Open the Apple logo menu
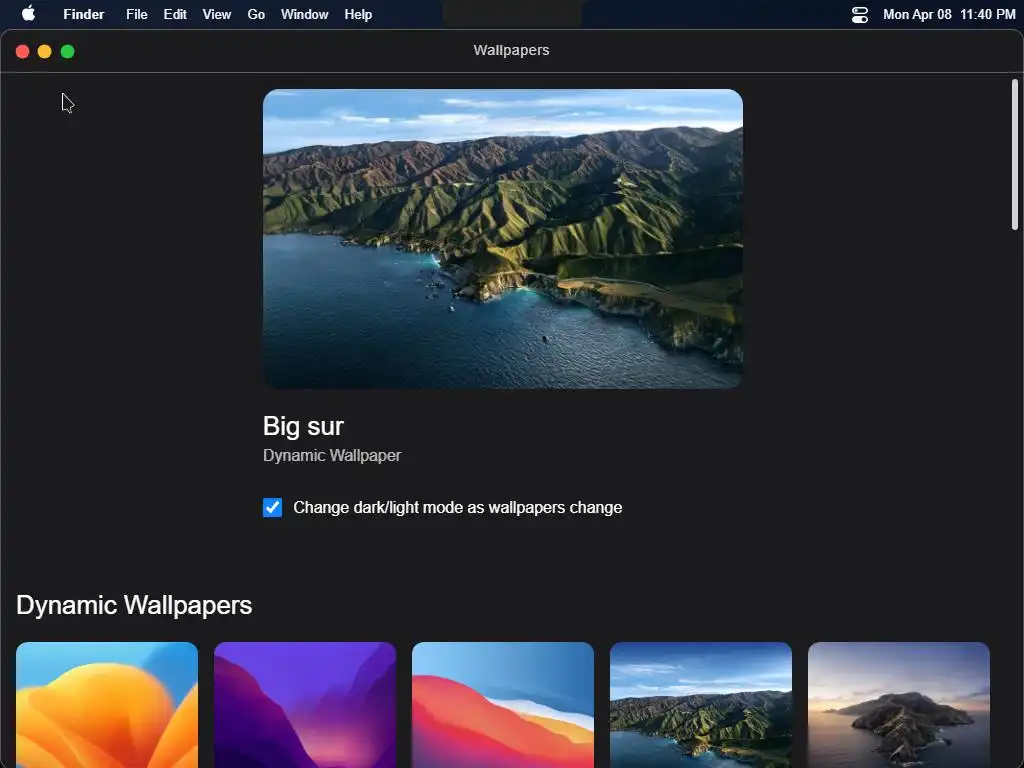The height and width of the screenshot is (768, 1024). [28, 14]
